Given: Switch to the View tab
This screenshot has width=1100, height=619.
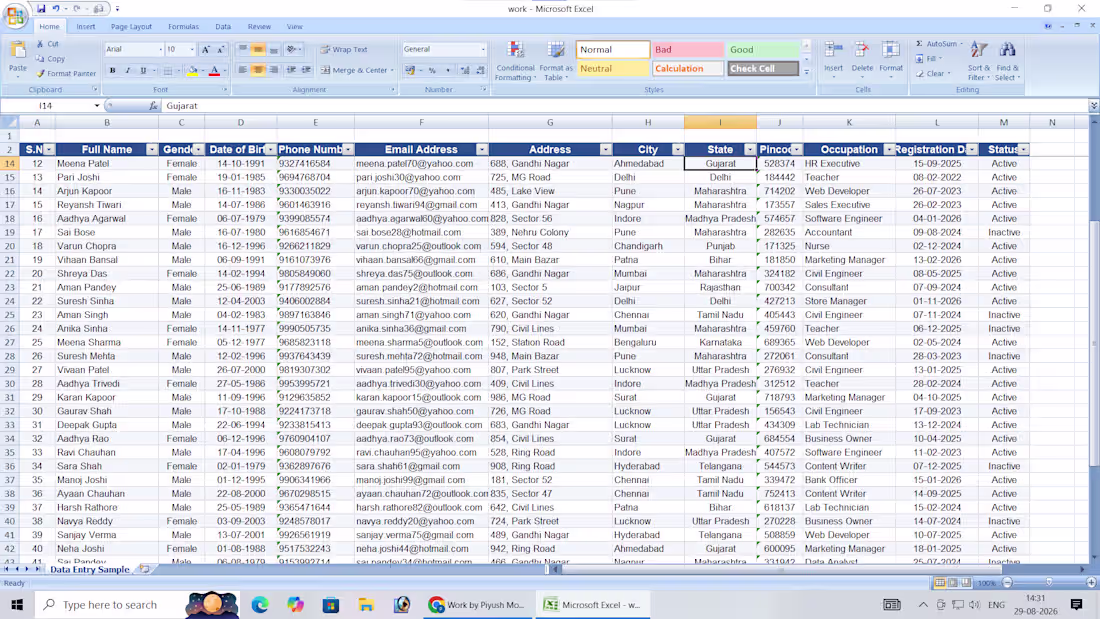Looking at the screenshot, I should click(x=295, y=27).
